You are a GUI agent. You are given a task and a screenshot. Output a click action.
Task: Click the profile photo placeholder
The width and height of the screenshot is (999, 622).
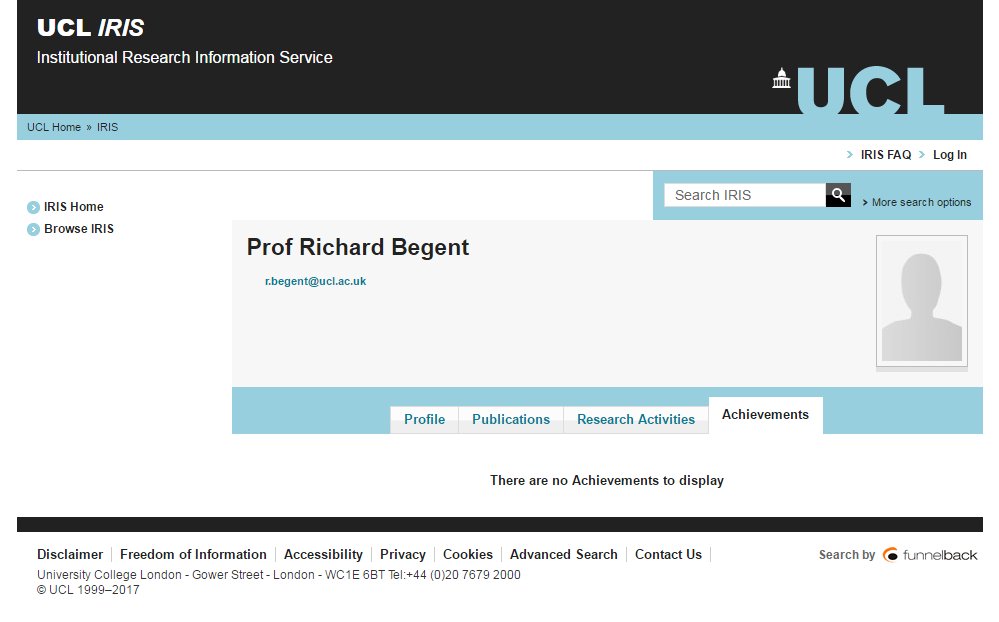click(921, 301)
